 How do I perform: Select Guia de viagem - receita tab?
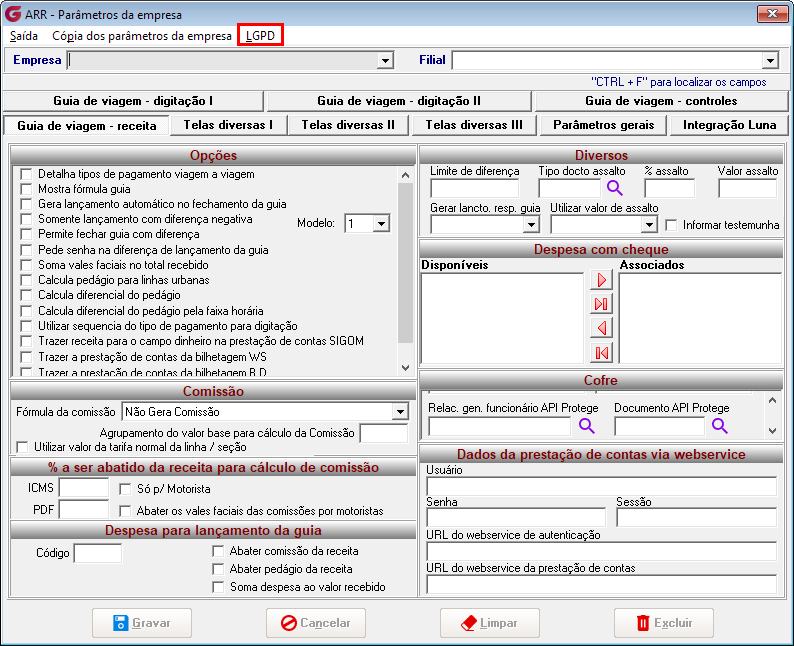click(x=87, y=126)
